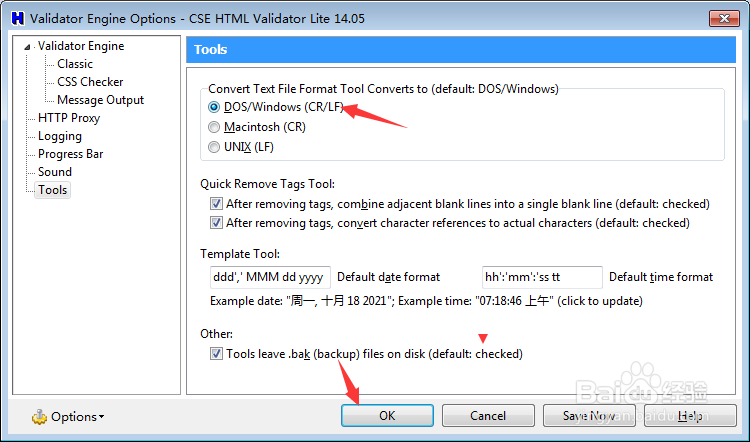The height and width of the screenshot is (442, 750).
Task: Go to CSS Checker in tree
Action: pos(90,82)
